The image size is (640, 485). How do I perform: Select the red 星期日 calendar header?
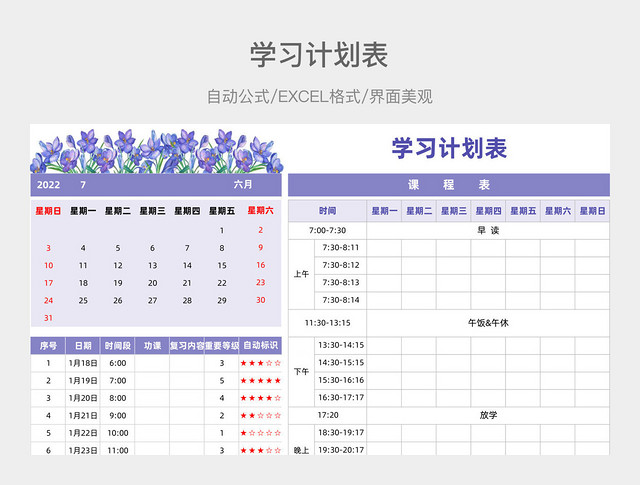tap(48, 211)
